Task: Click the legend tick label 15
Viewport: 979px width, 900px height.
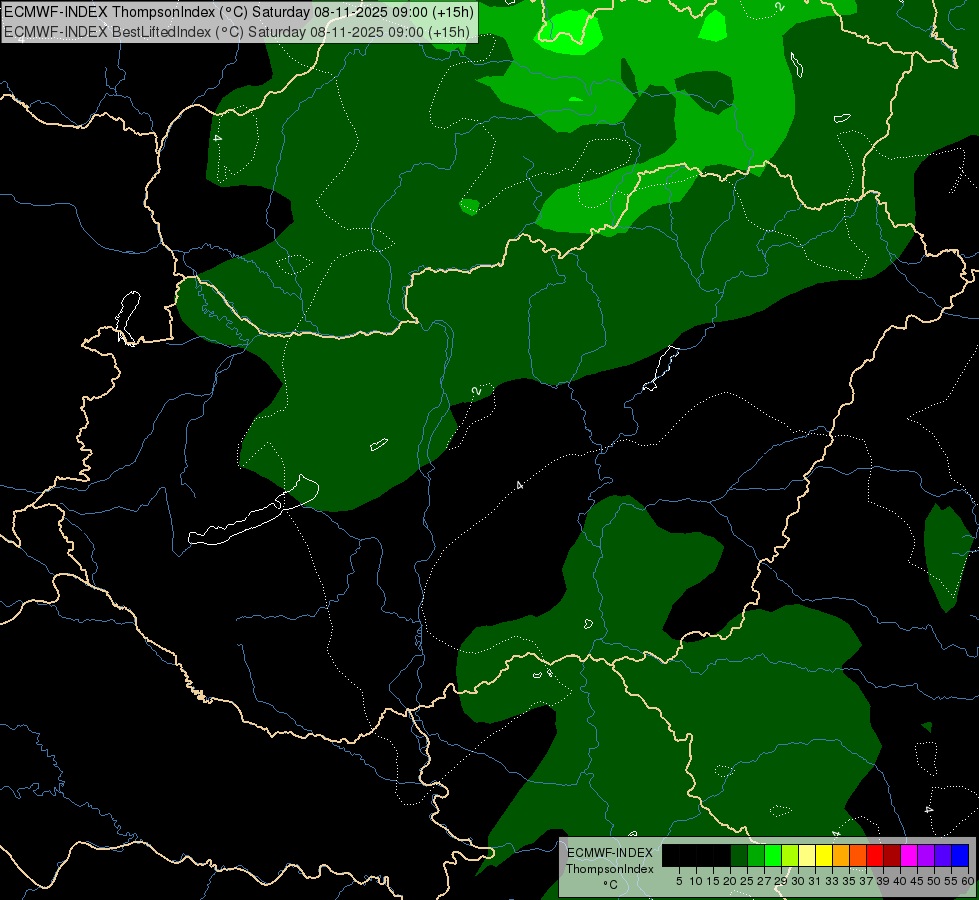Action: (x=713, y=881)
